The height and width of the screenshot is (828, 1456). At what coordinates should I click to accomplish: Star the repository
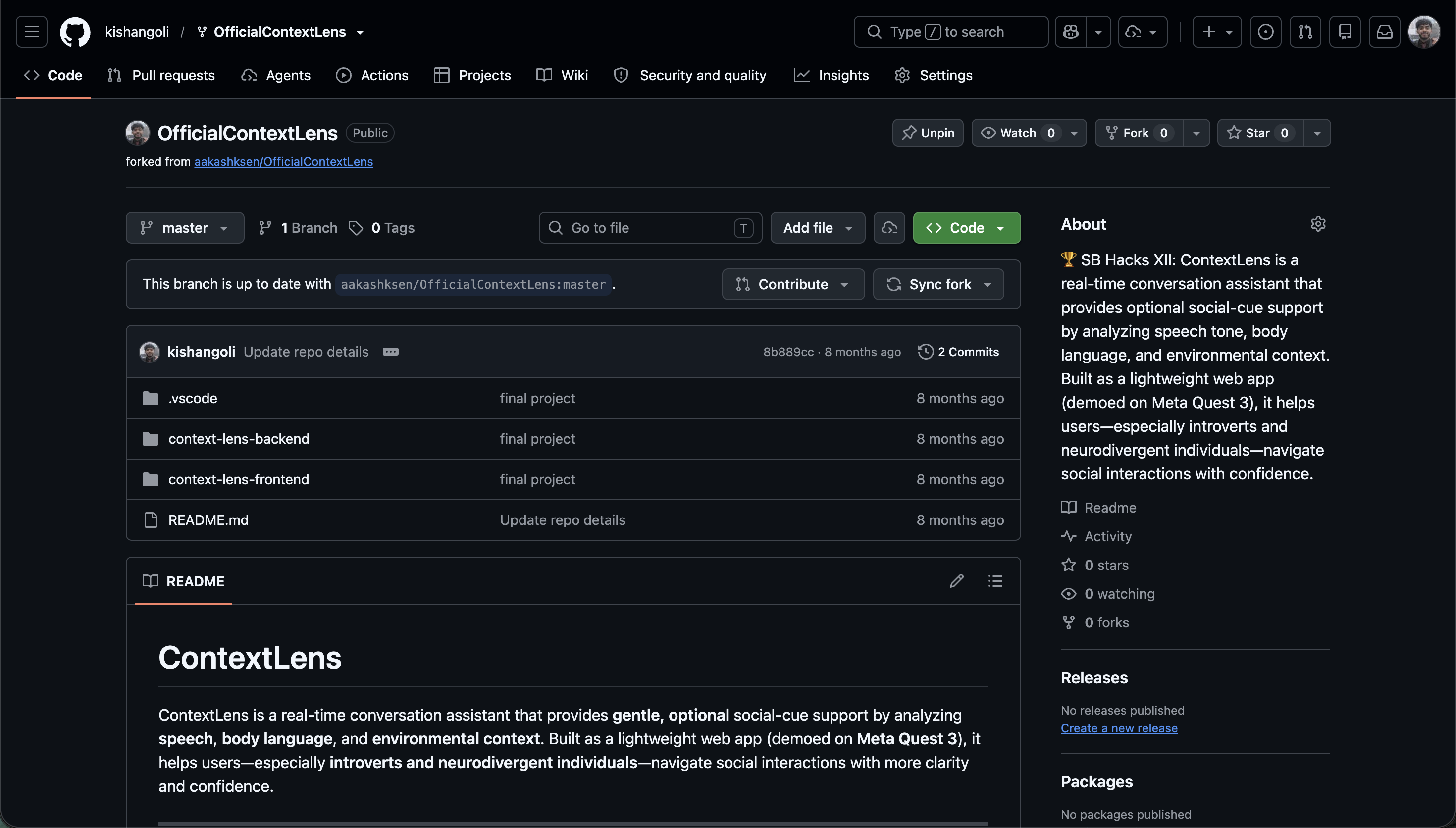tap(1260, 133)
